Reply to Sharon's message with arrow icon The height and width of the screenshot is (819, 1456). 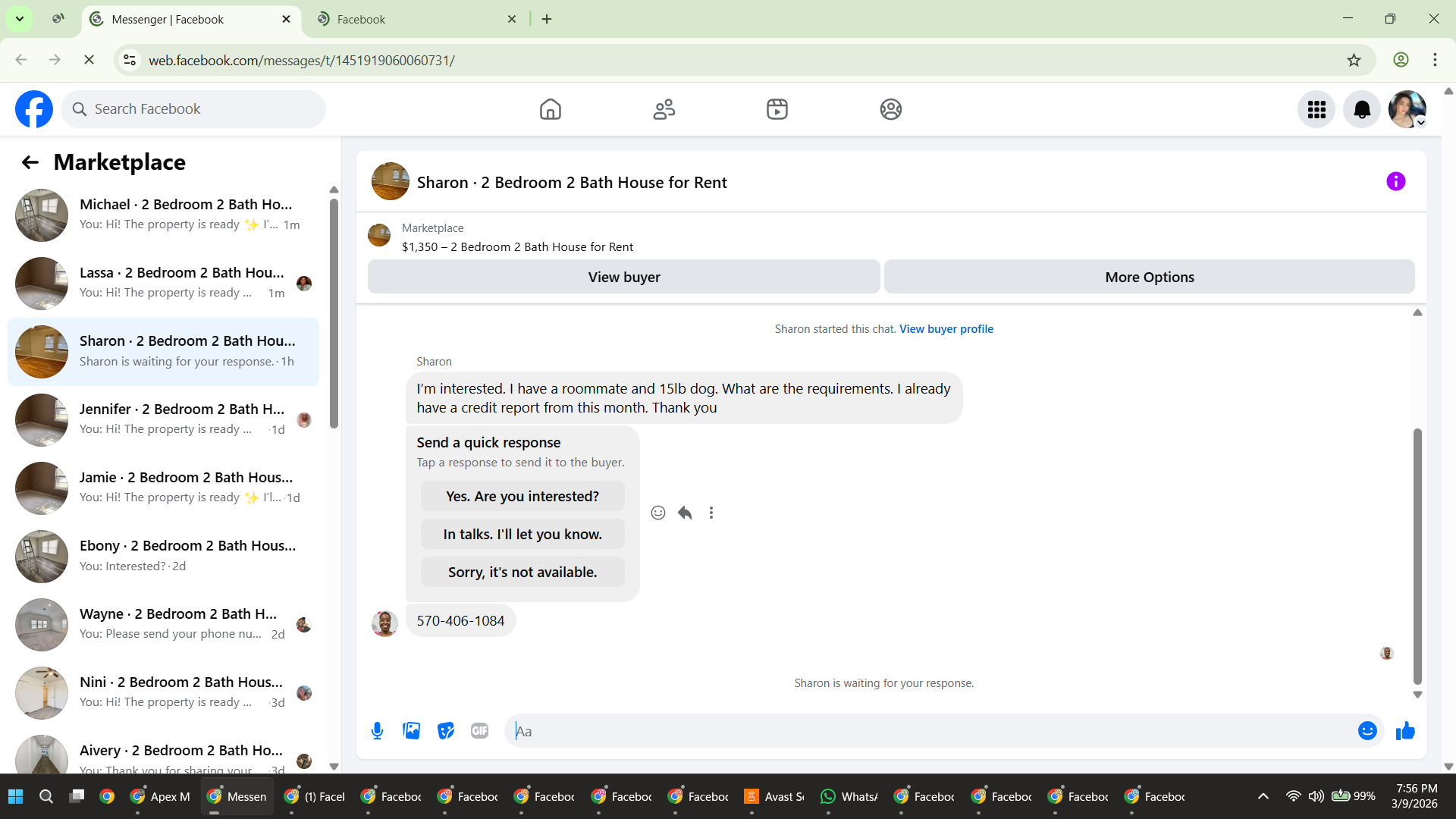(x=685, y=513)
